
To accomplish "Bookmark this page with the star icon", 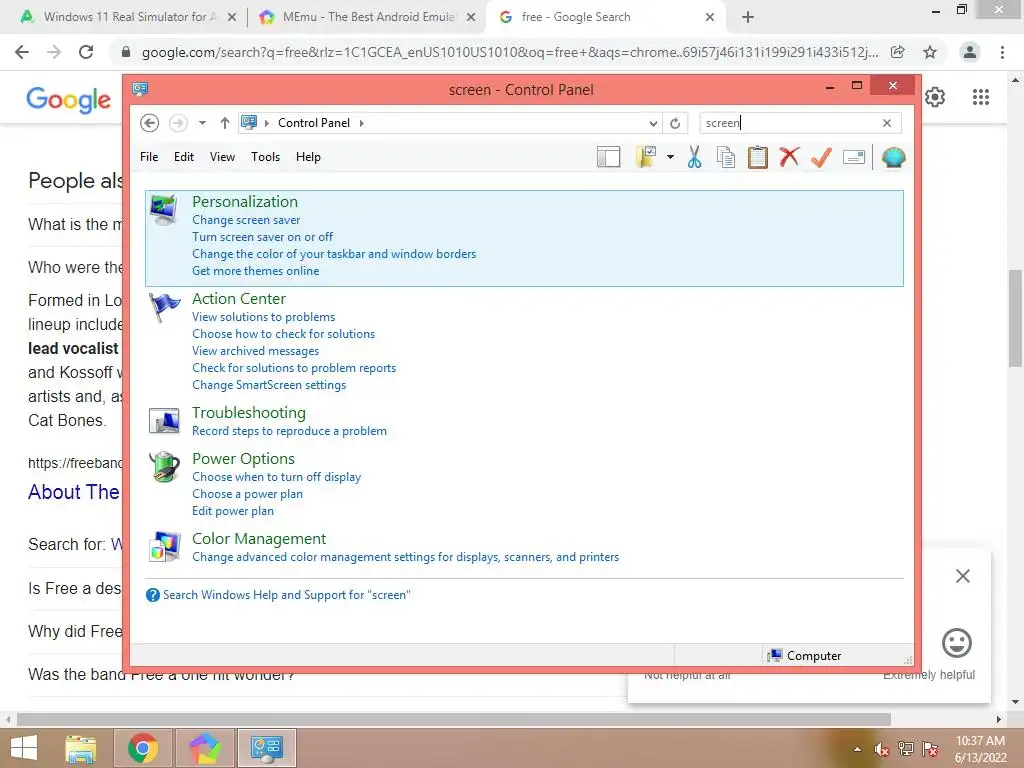I will tap(930, 52).
